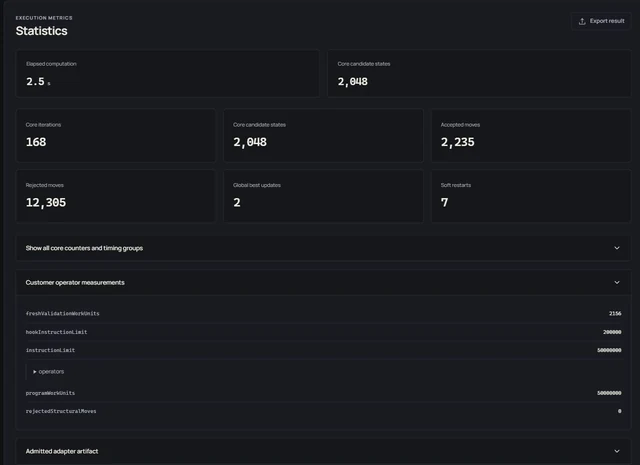Click the Rejected moves 12,305 card
This screenshot has width=640, height=465.
point(116,196)
